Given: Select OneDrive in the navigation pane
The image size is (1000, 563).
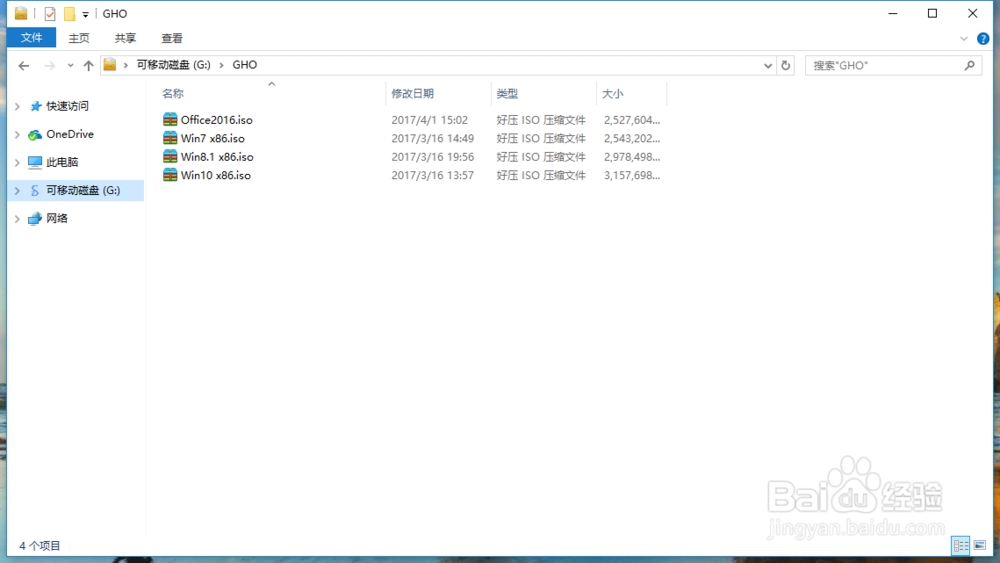Looking at the screenshot, I should point(70,135).
